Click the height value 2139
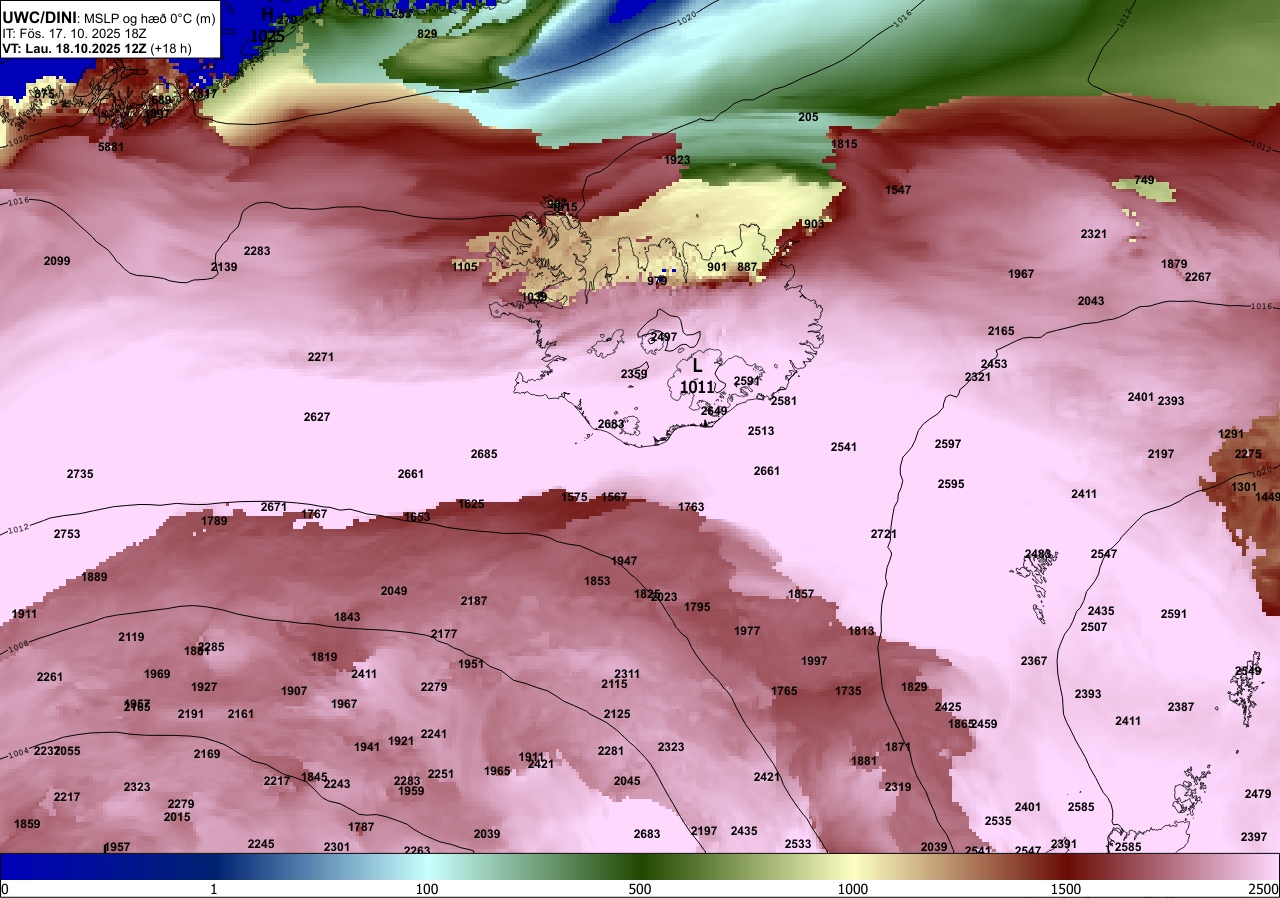The image size is (1280, 898). click(224, 267)
